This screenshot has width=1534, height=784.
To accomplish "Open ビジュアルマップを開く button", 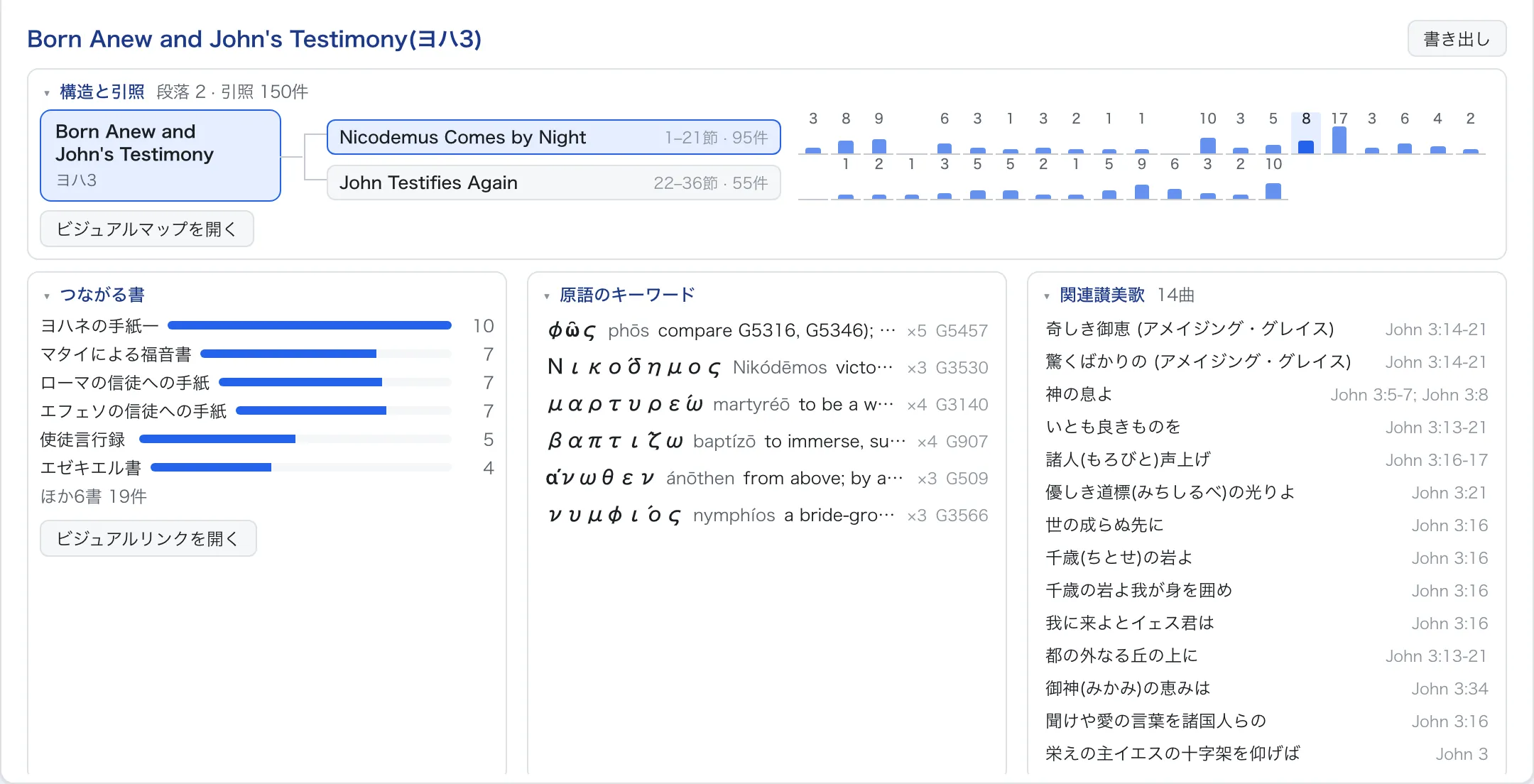I will coord(147,229).
